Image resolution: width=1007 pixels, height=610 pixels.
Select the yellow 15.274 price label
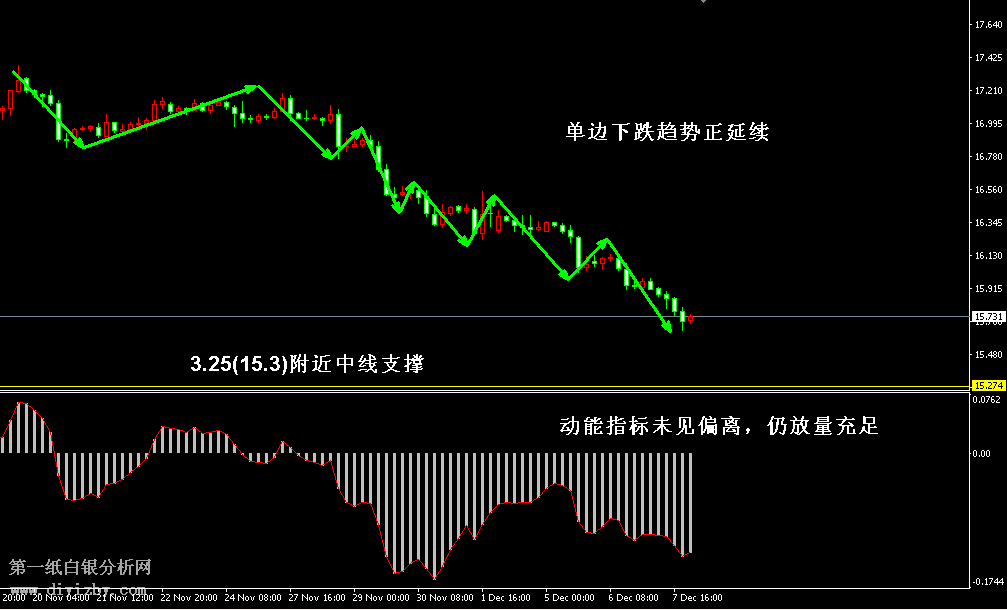pos(986,385)
